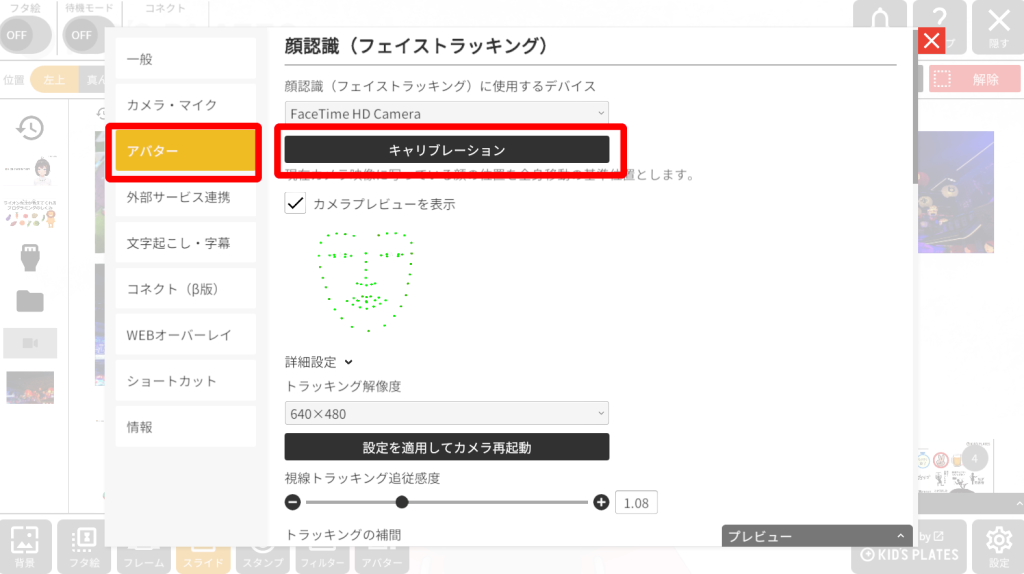The height and width of the screenshot is (574, 1024).
Task: Switch to カメラ・マイク settings tab
Action: pos(185,105)
